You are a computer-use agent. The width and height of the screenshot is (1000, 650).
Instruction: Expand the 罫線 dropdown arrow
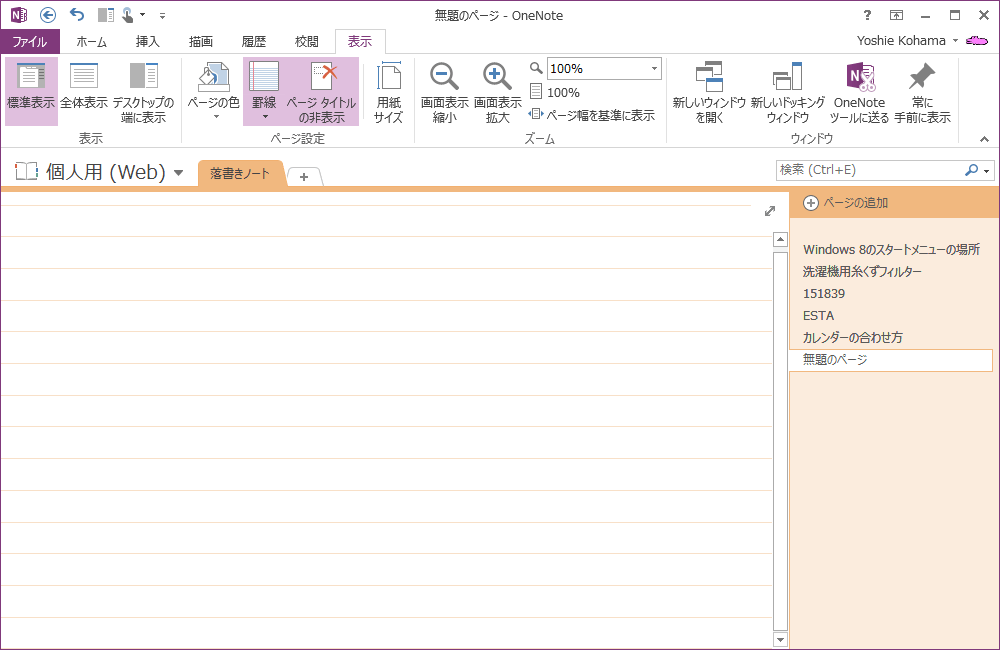click(265, 117)
